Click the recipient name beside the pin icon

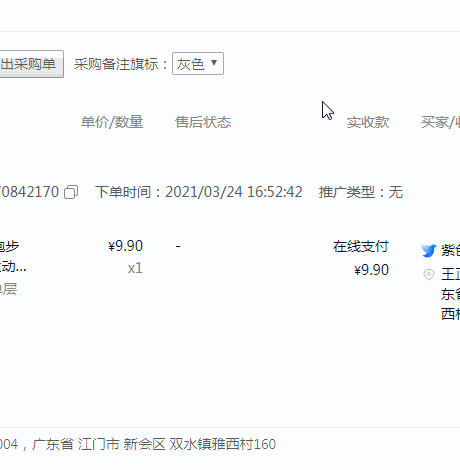[451, 275]
